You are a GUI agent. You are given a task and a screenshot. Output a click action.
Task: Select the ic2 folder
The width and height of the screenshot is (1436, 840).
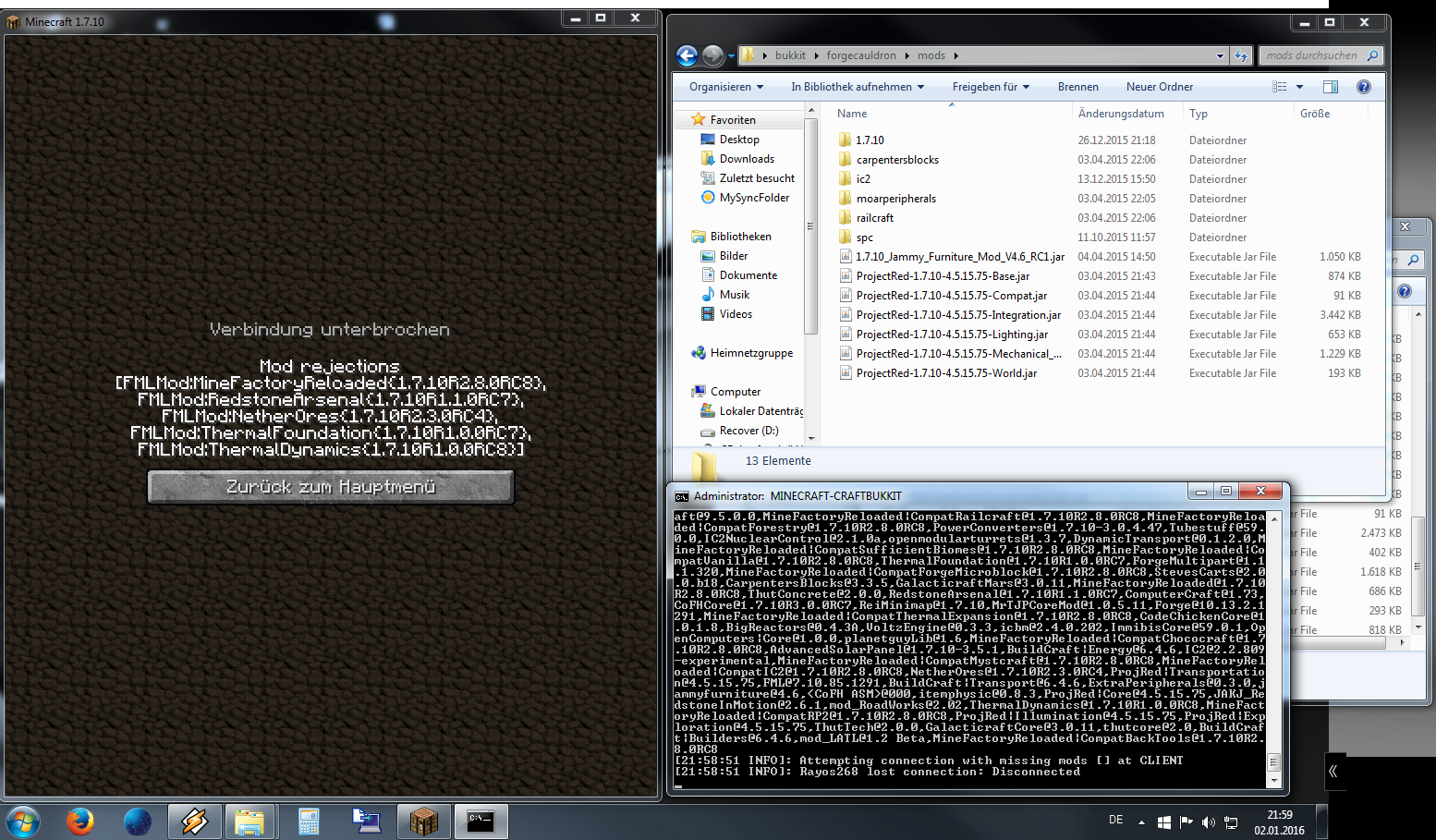(863, 179)
